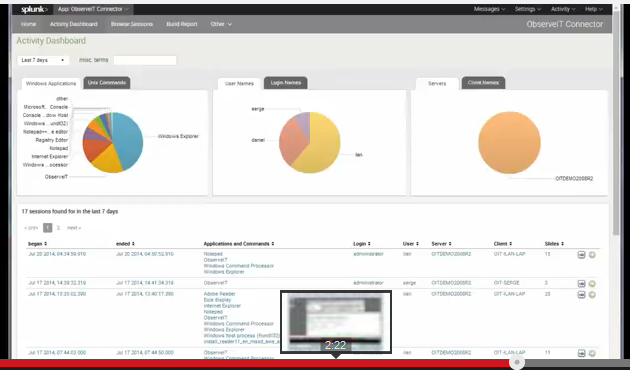Open the Browse Sessions page
This screenshot has width=630, height=370.
(x=132, y=24)
